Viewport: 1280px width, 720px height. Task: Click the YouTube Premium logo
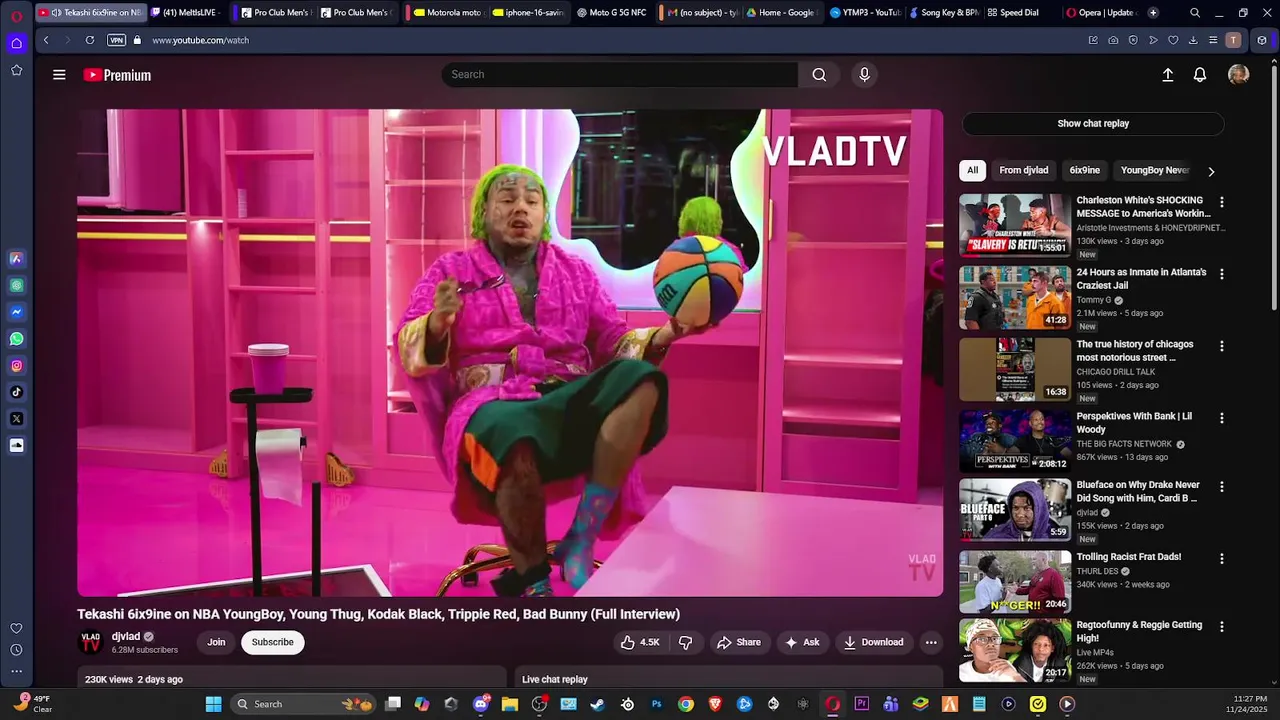tap(118, 75)
